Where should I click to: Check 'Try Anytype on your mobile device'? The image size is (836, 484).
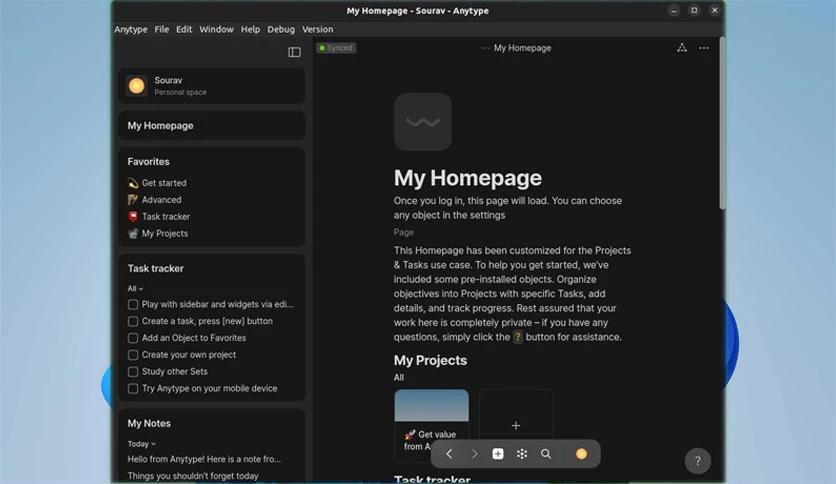tap(133, 389)
